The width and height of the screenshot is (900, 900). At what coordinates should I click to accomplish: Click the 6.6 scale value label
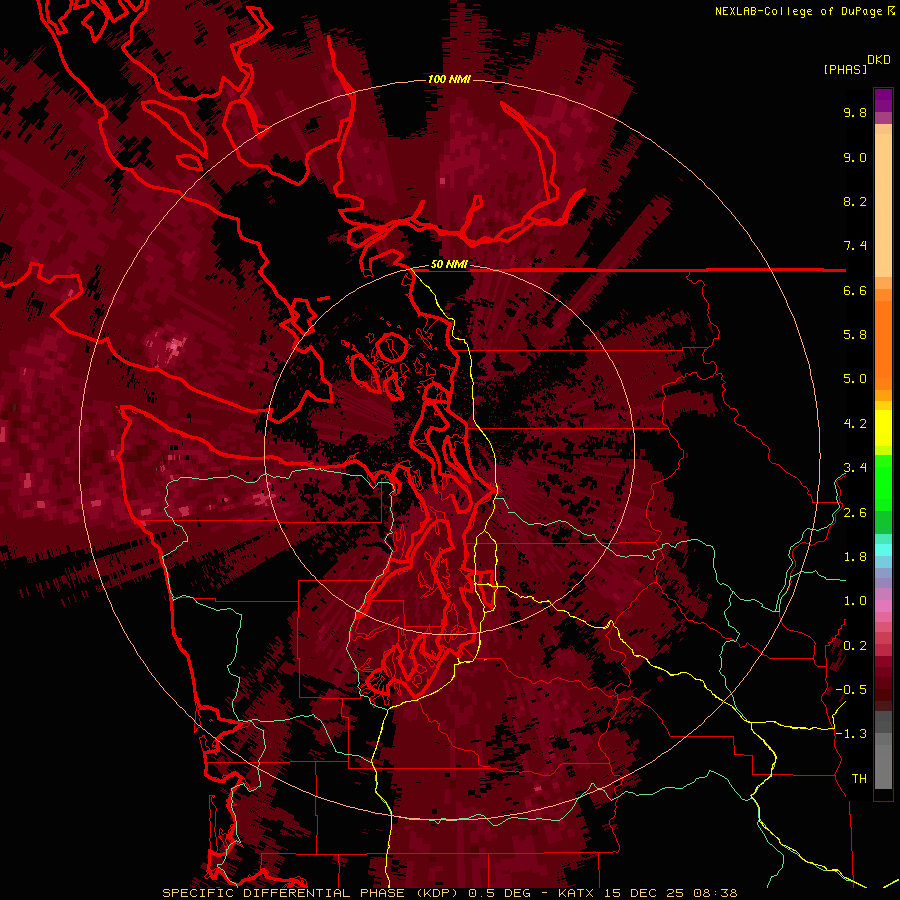point(855,290)
